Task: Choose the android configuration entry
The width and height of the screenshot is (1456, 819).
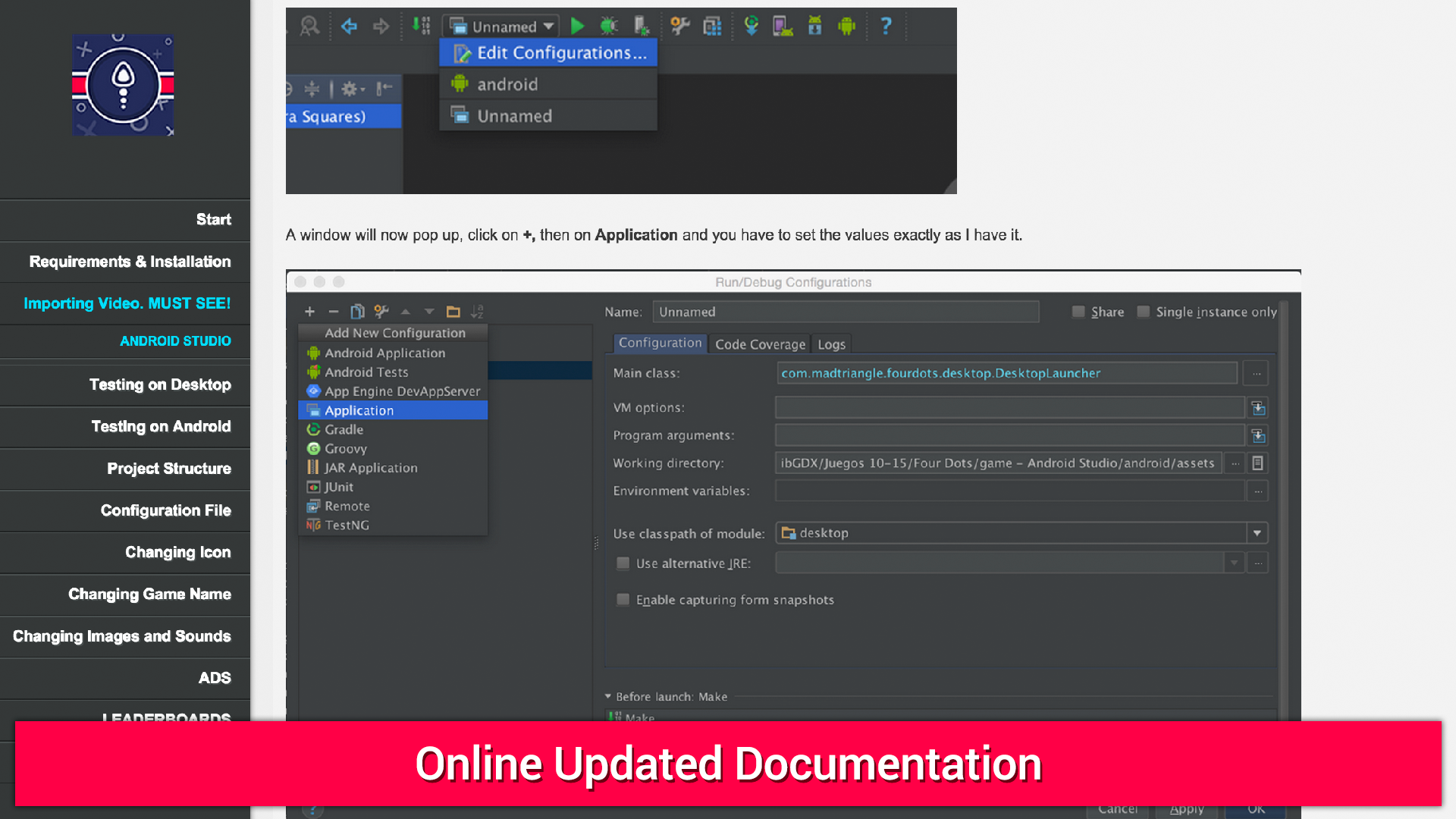Action: (x=548, y=84)
